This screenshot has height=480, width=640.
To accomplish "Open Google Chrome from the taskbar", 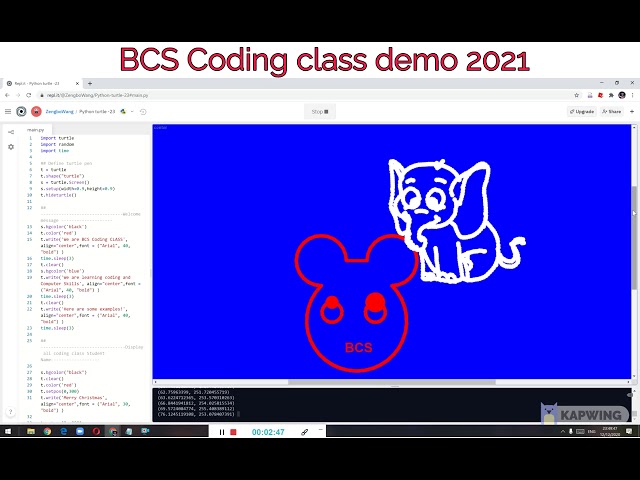I will coord(47,431).
